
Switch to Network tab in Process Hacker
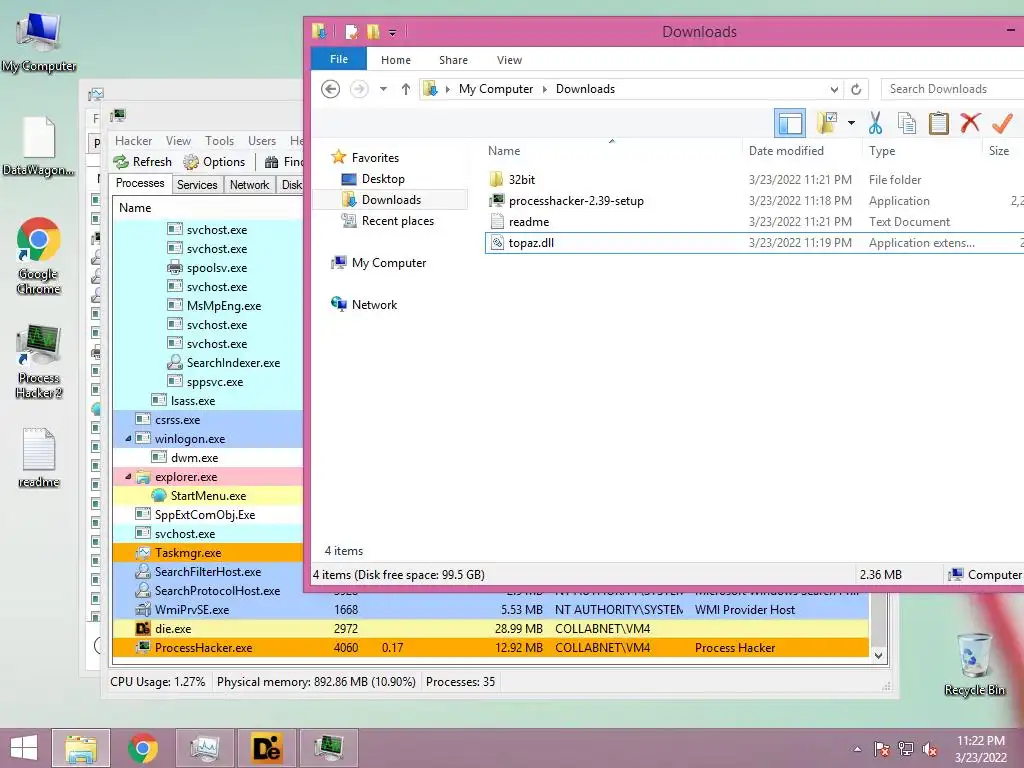coord(249,185)
